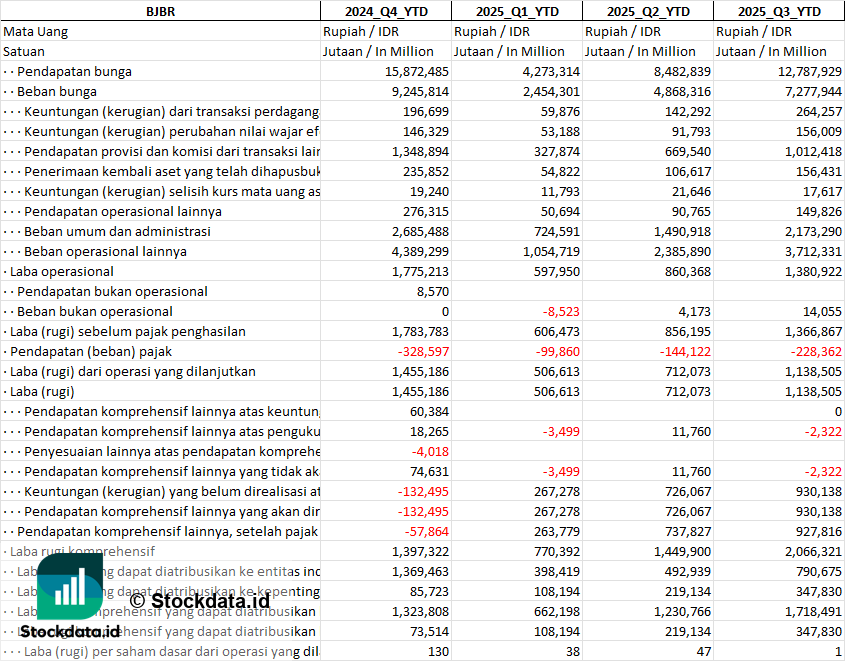Click the 2025_Q2_YTD column header
845x661 pixels.
click(x=648, y=11)
